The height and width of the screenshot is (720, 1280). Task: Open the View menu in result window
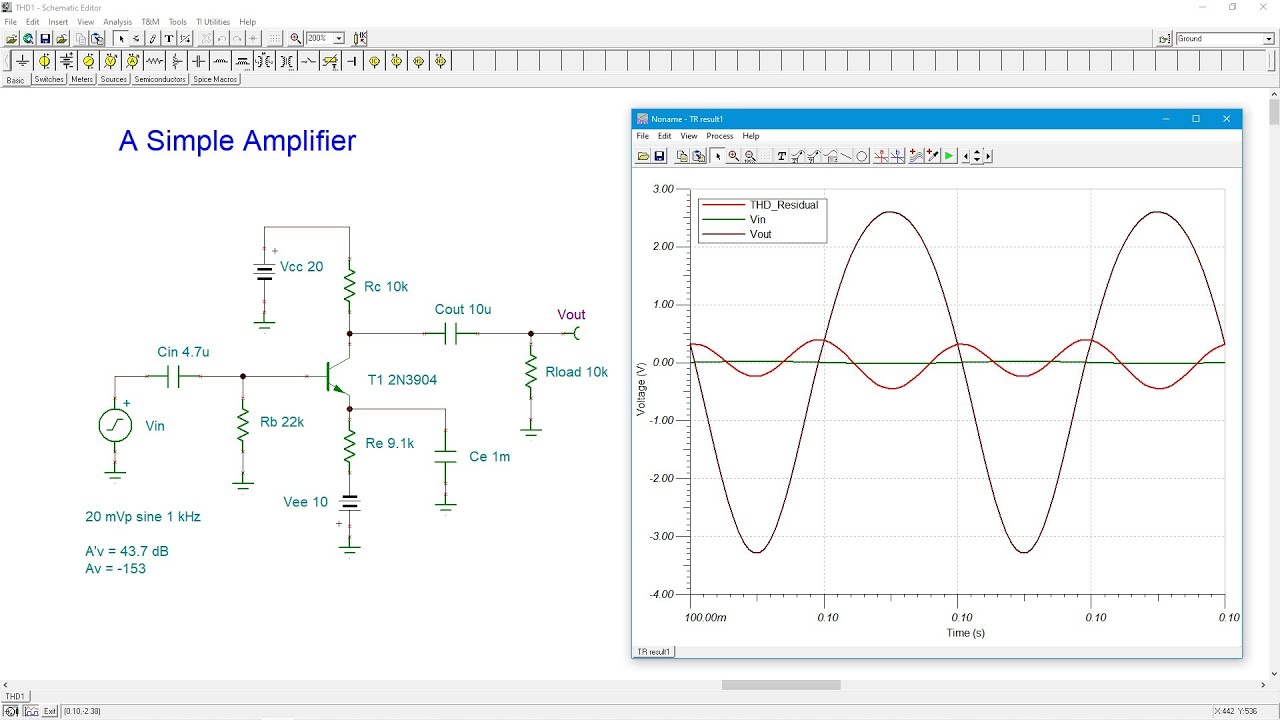[x=689, y=136]
